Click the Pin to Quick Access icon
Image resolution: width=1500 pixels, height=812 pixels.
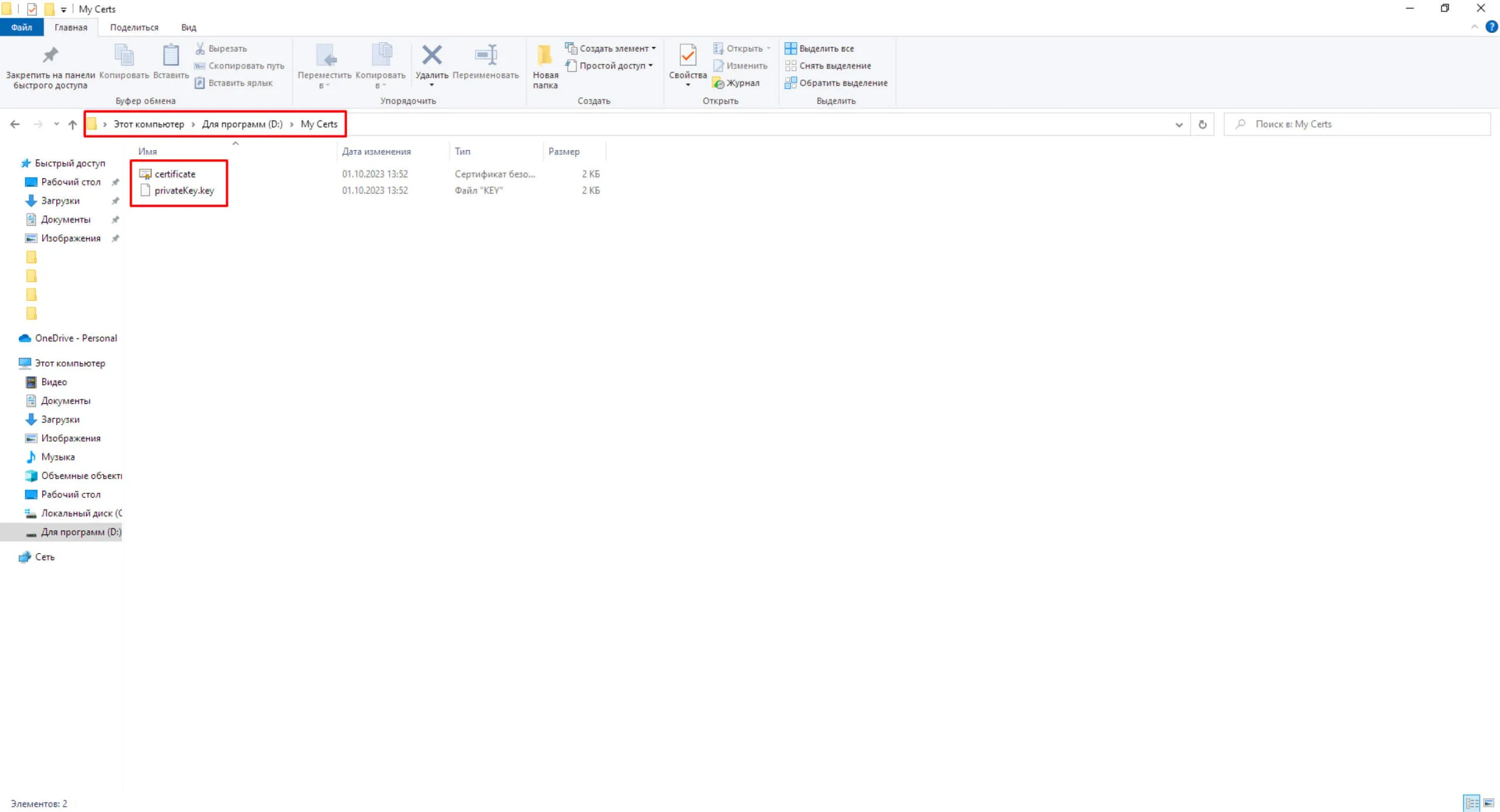(50, 56)
